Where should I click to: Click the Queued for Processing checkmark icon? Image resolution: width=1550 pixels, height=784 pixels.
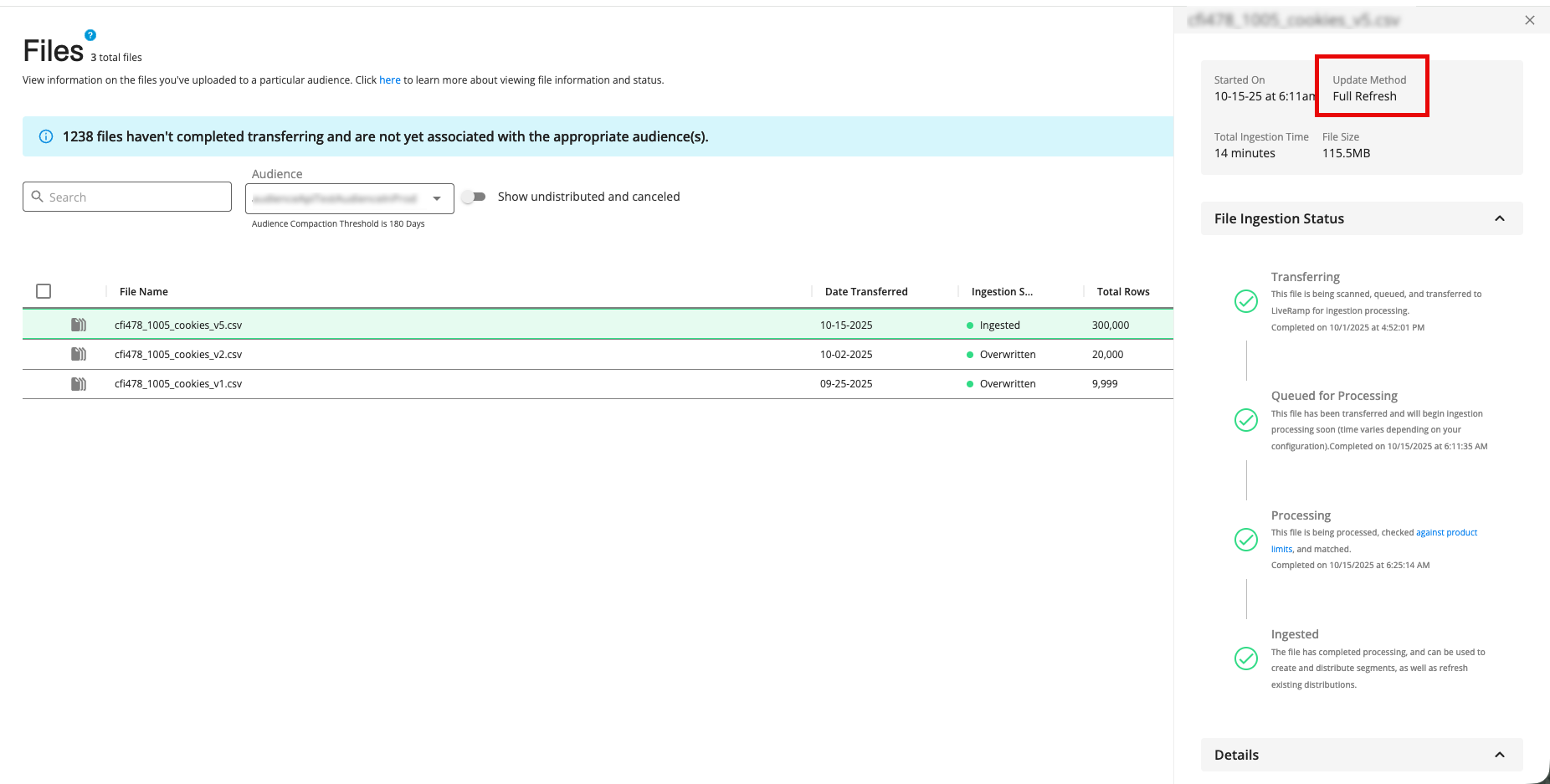point(1246,420)
